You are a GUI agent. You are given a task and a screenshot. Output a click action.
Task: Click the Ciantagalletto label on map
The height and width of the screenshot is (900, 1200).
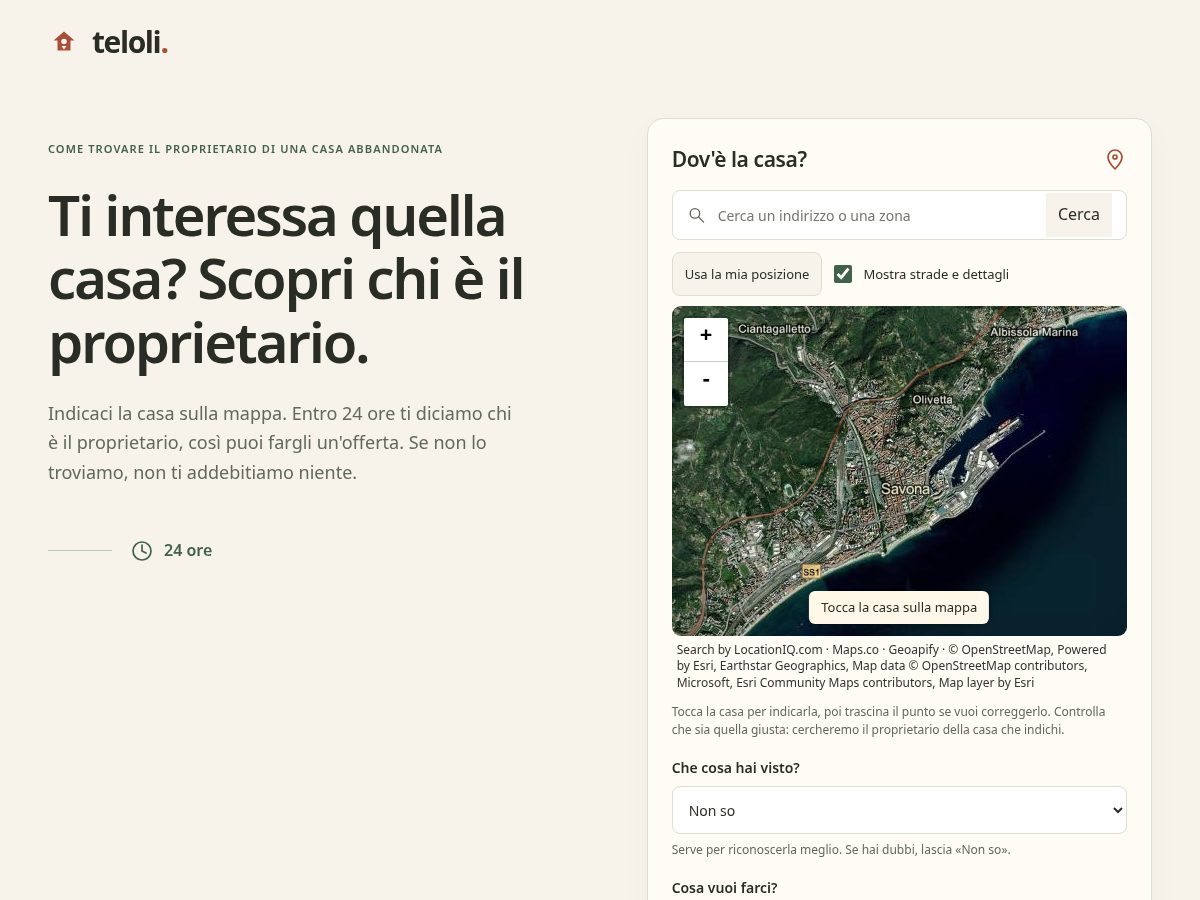pyautogui.click(x=774, y=328)
